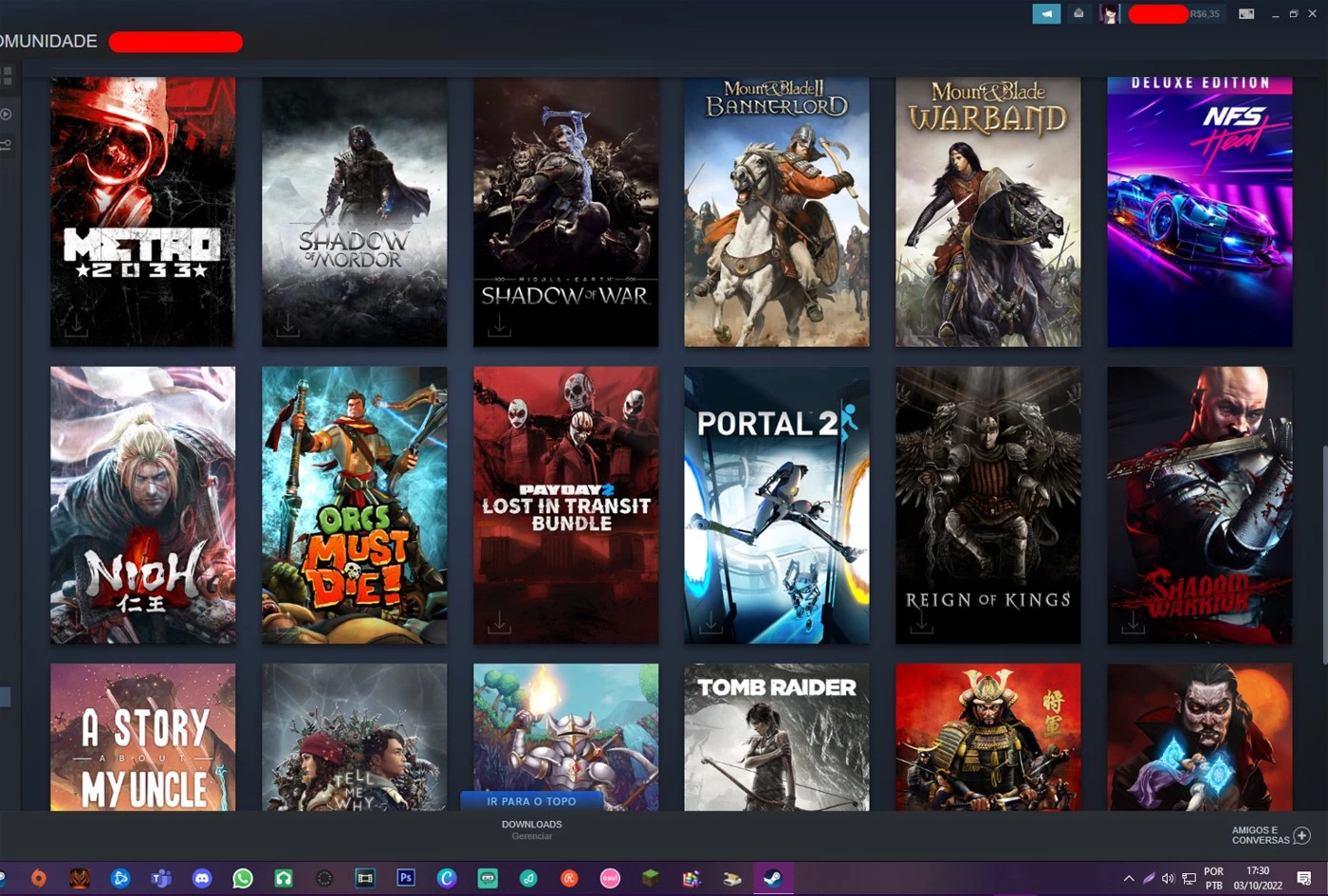Click download arrow on Shadow Warrior
The width and height of the screenshot is (1328, 896).
click(x=1133, y=623)
